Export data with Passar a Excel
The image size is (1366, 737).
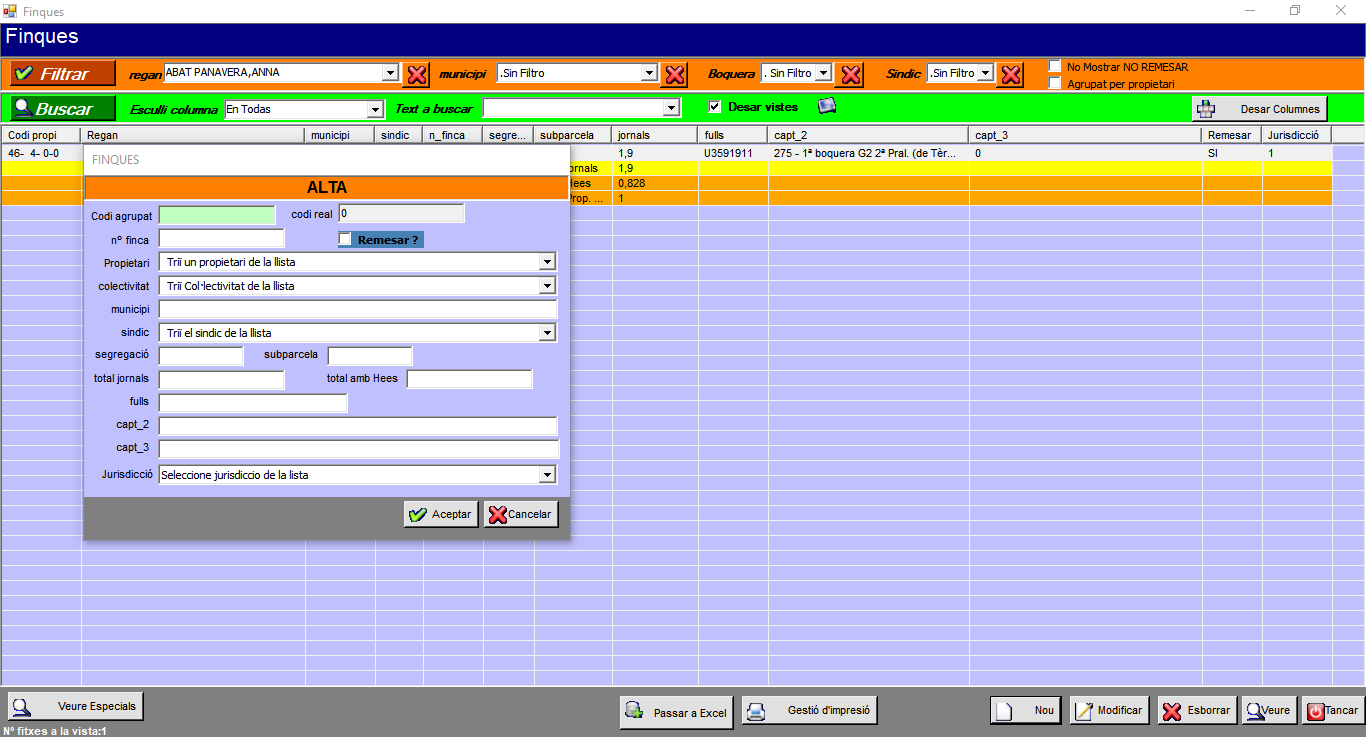(x=677, y=712)
